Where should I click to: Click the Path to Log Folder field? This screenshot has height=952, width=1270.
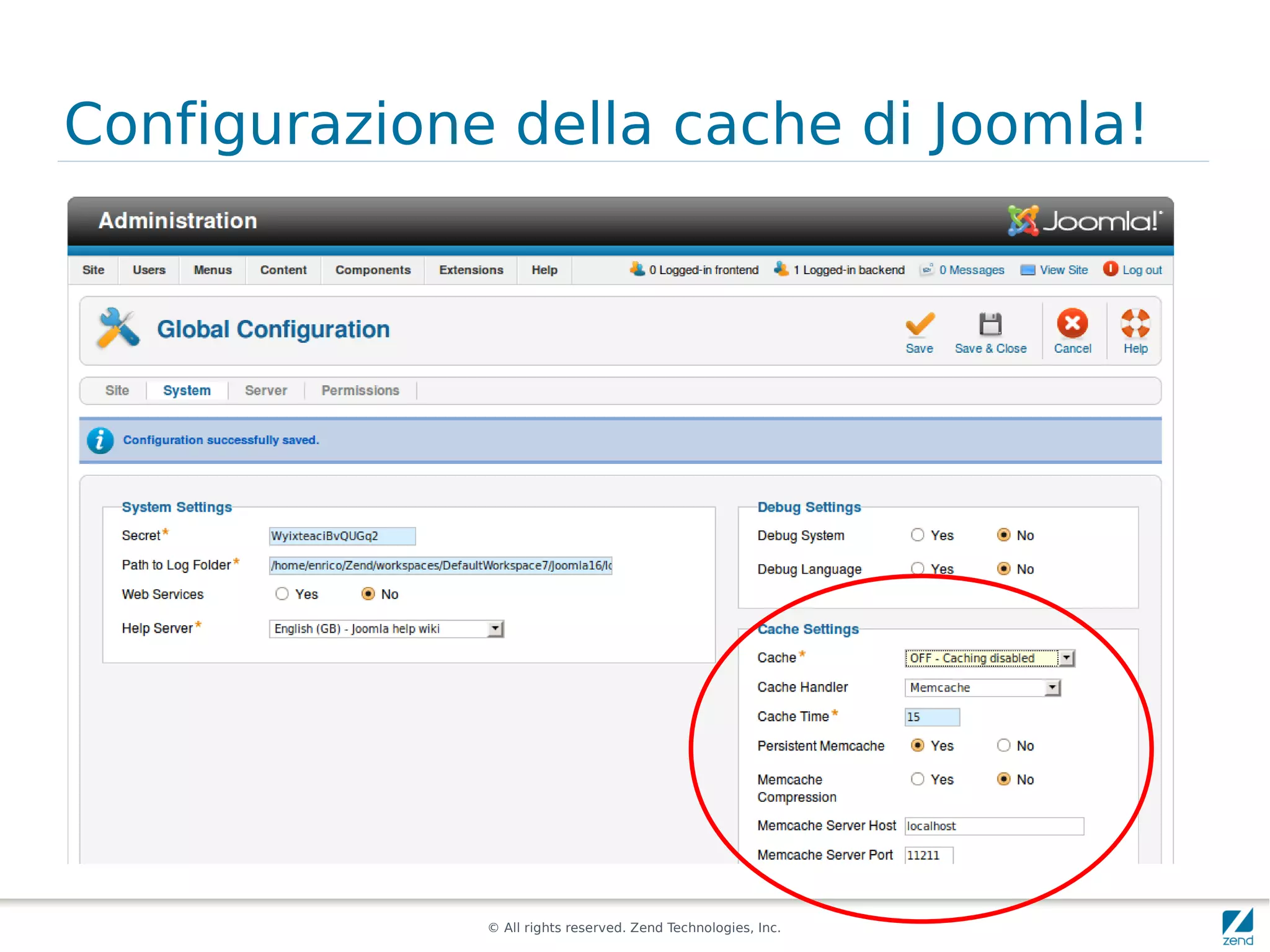[x=441, y=565]
